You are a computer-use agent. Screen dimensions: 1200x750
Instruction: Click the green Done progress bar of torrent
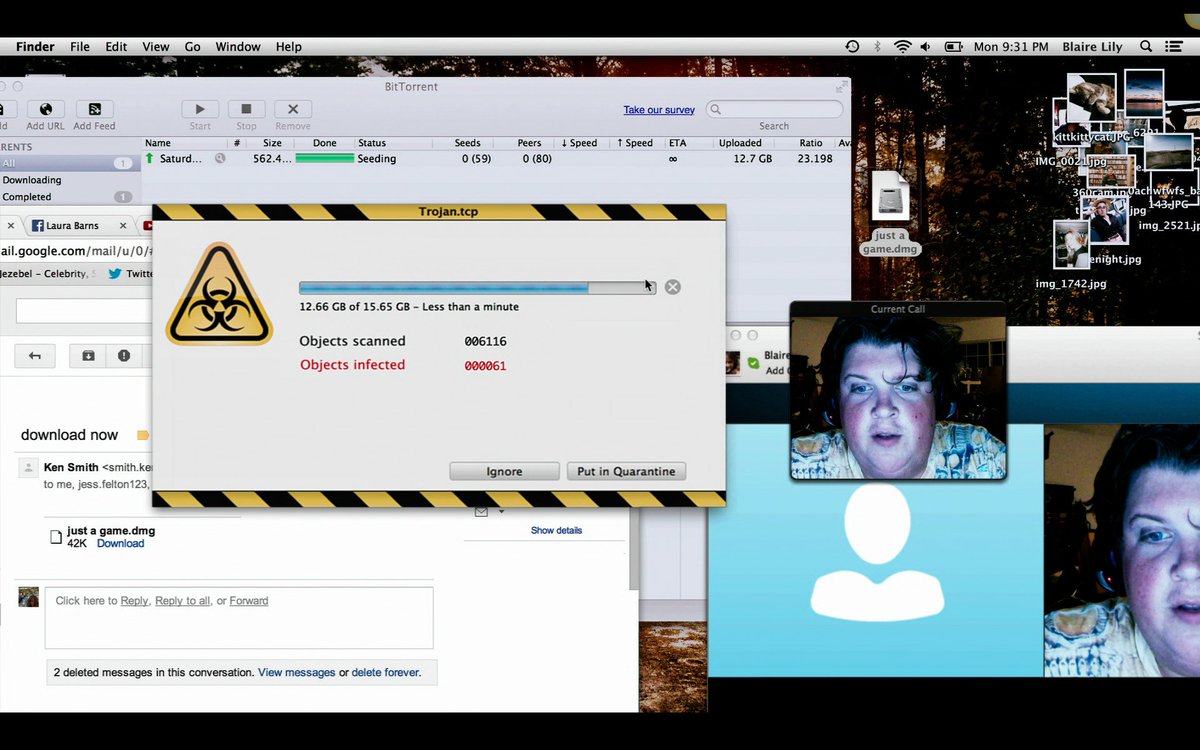click(x=325, y=158)
